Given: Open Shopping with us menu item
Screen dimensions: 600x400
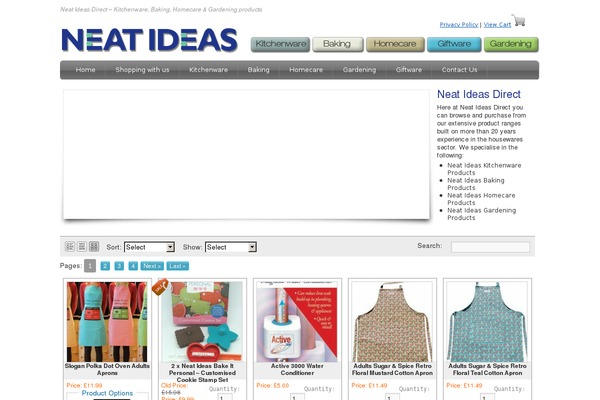Looking at the screenshot, I should tap(142, 70).
